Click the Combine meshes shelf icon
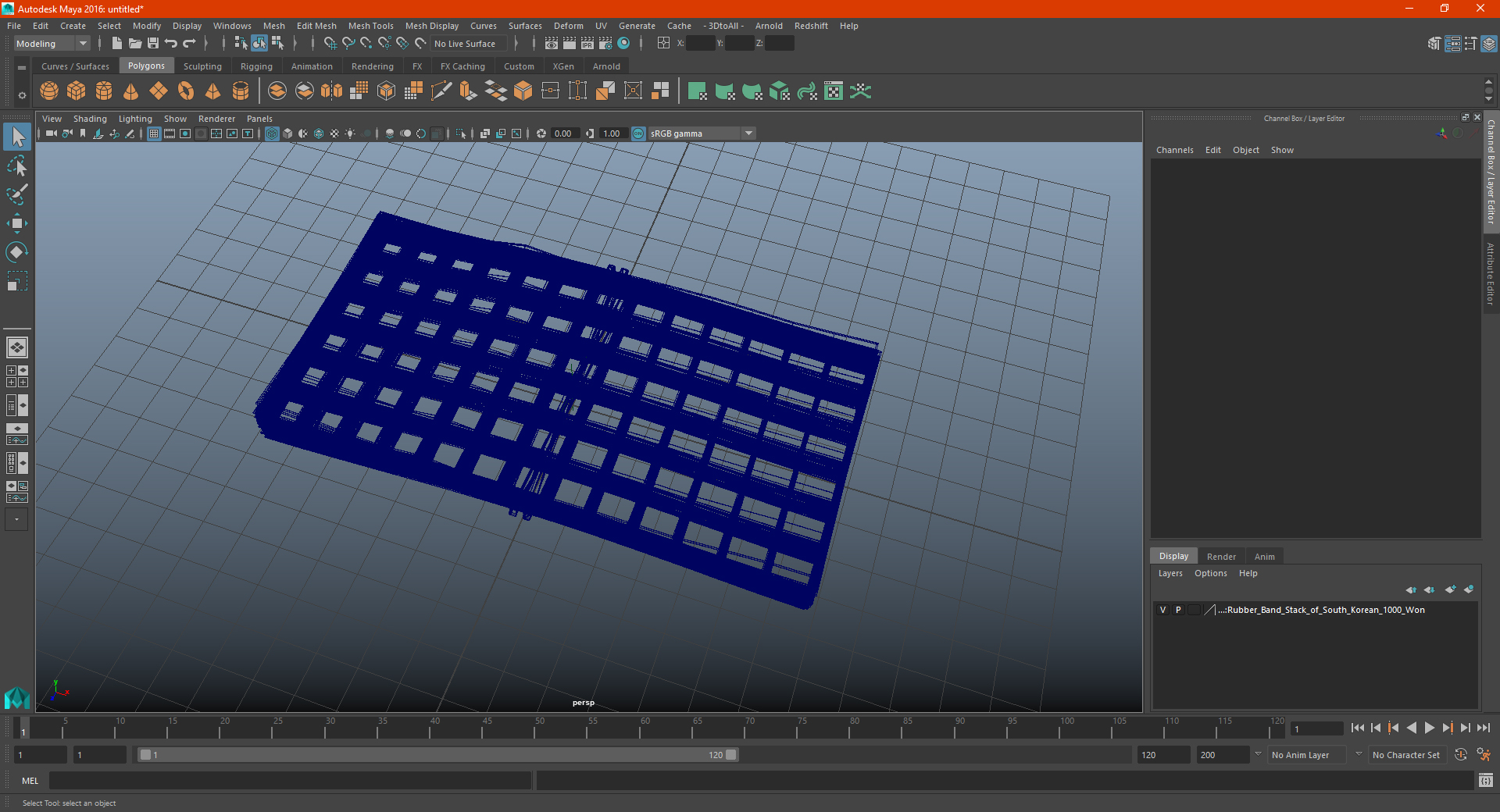The width and height of the screenshot is (1500, 812). click(277, 91)
